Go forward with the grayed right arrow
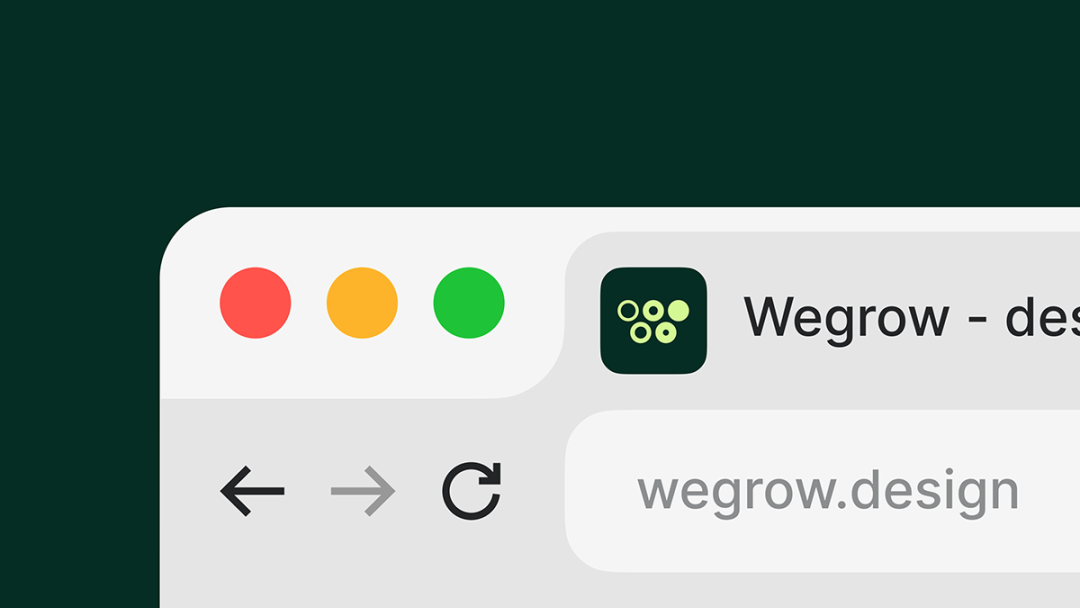The height and width of the screenshot is (608, 1080). click(363, 491)
